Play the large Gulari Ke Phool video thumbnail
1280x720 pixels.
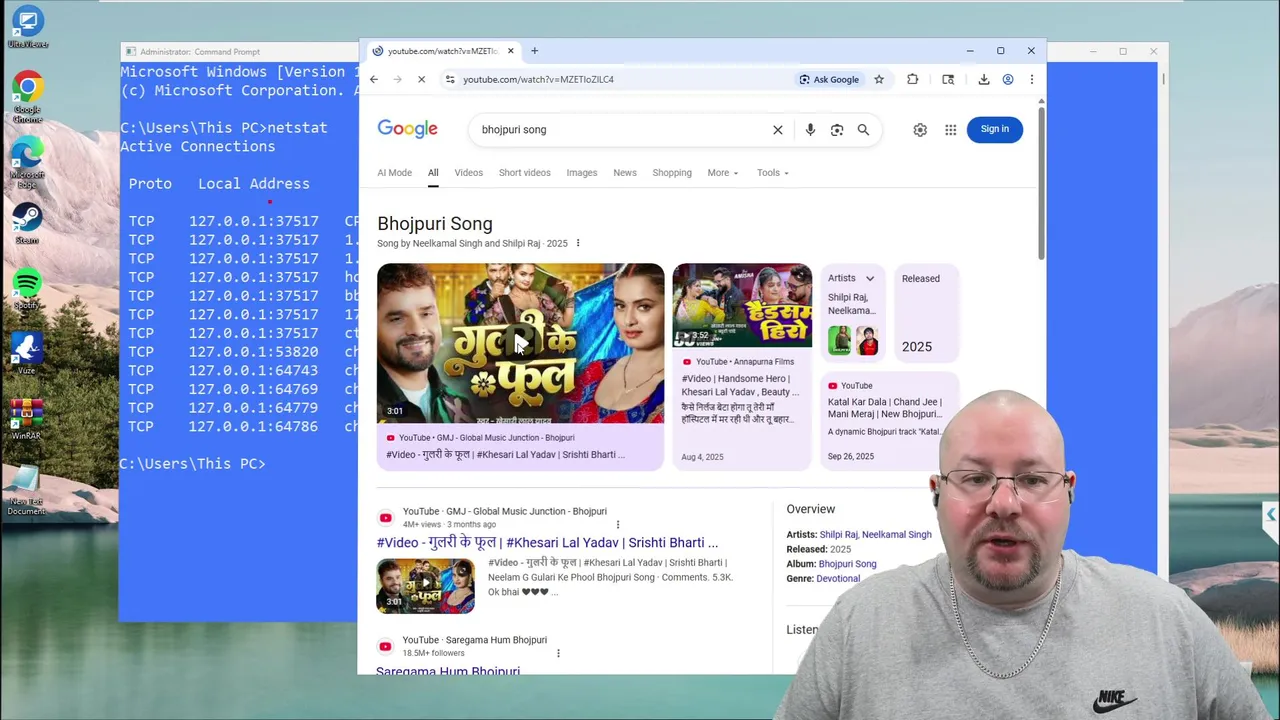point(520,343)
